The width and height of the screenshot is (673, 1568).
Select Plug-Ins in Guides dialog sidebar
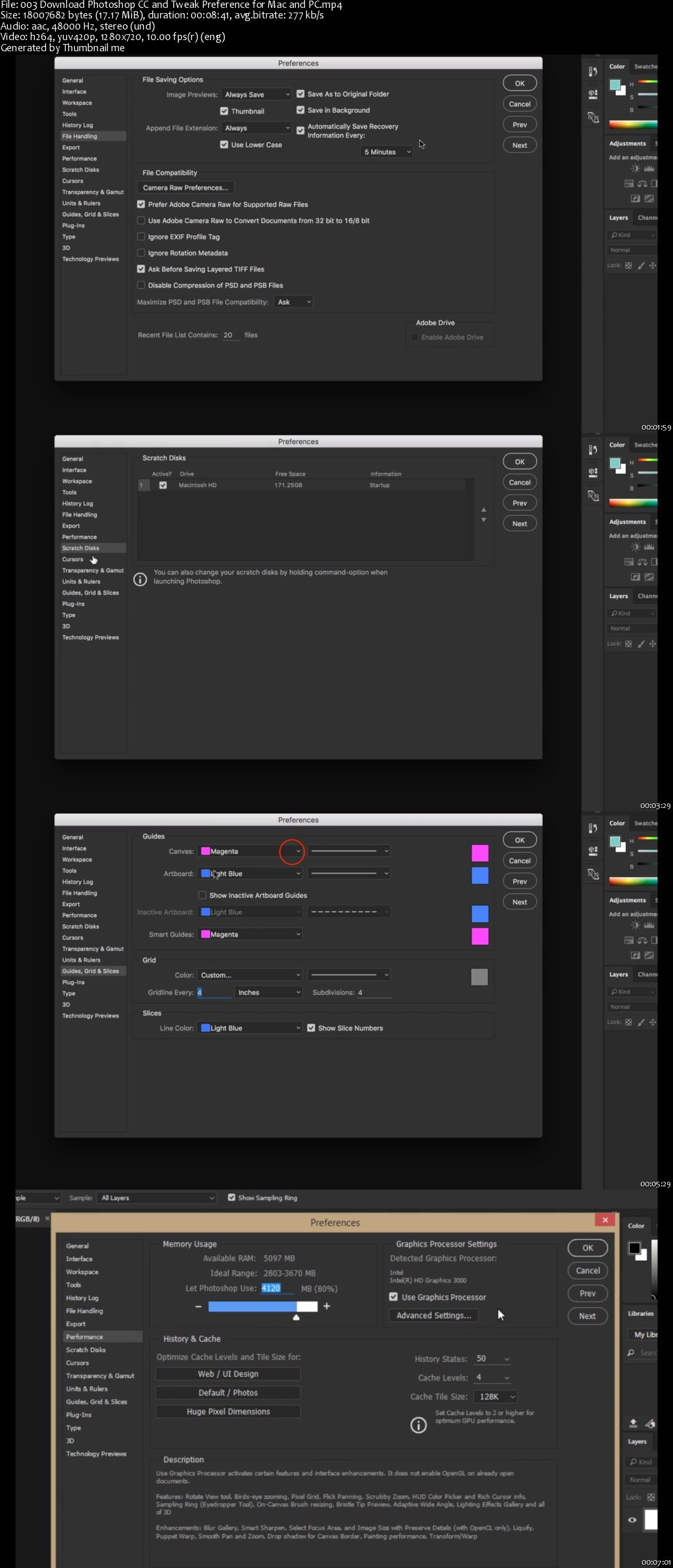74,983
